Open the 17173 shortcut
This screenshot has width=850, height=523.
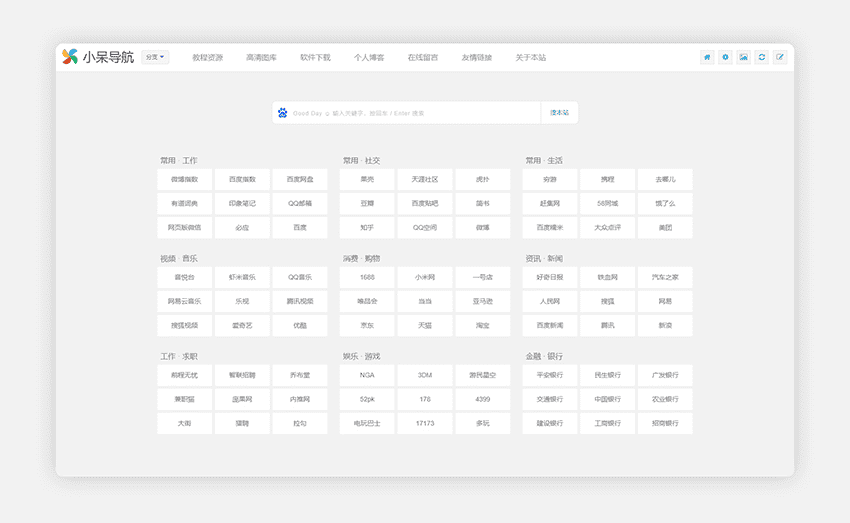(425, 423)
